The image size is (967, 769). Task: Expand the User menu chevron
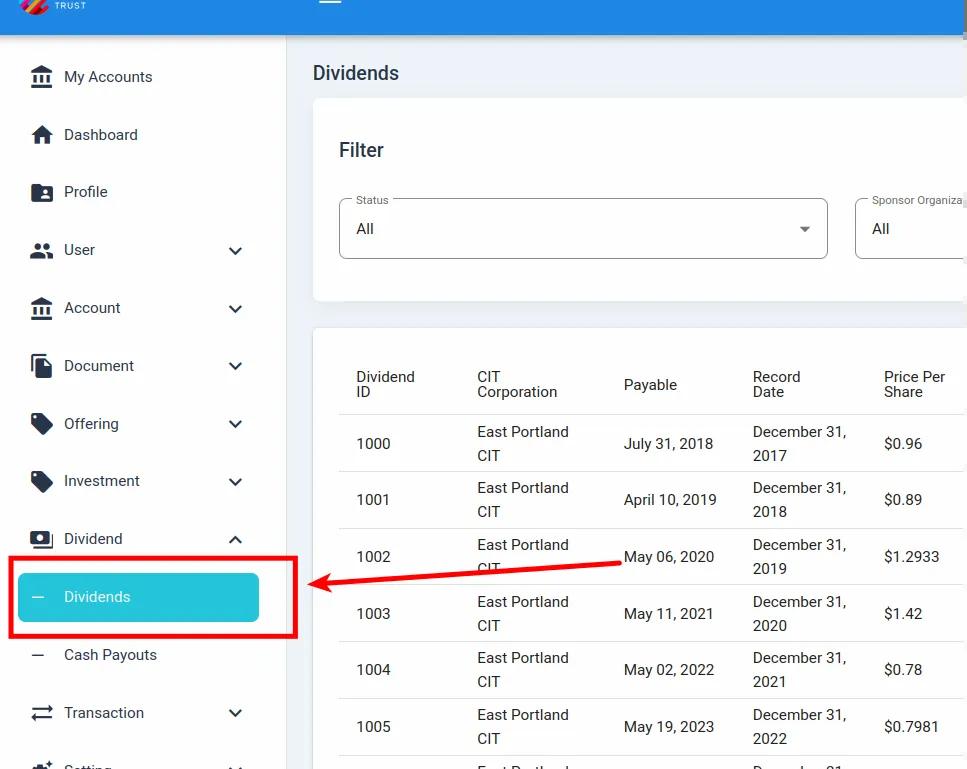pos(235,251)
